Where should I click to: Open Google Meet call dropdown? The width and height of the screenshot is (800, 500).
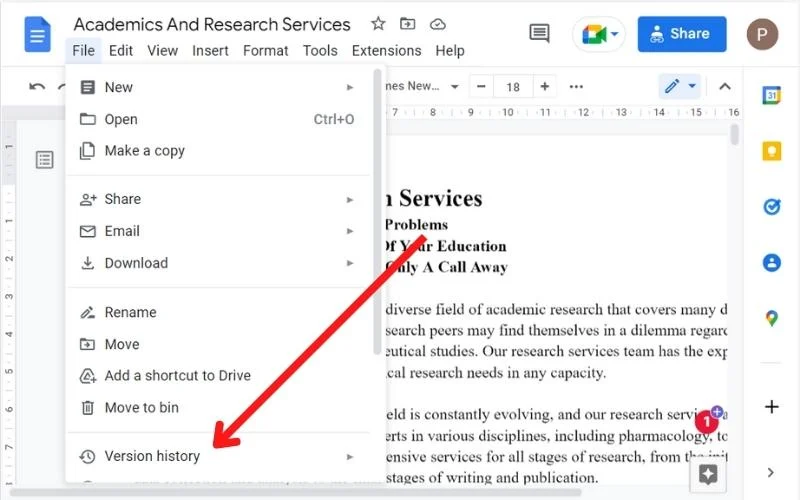(x=598, y=34)
